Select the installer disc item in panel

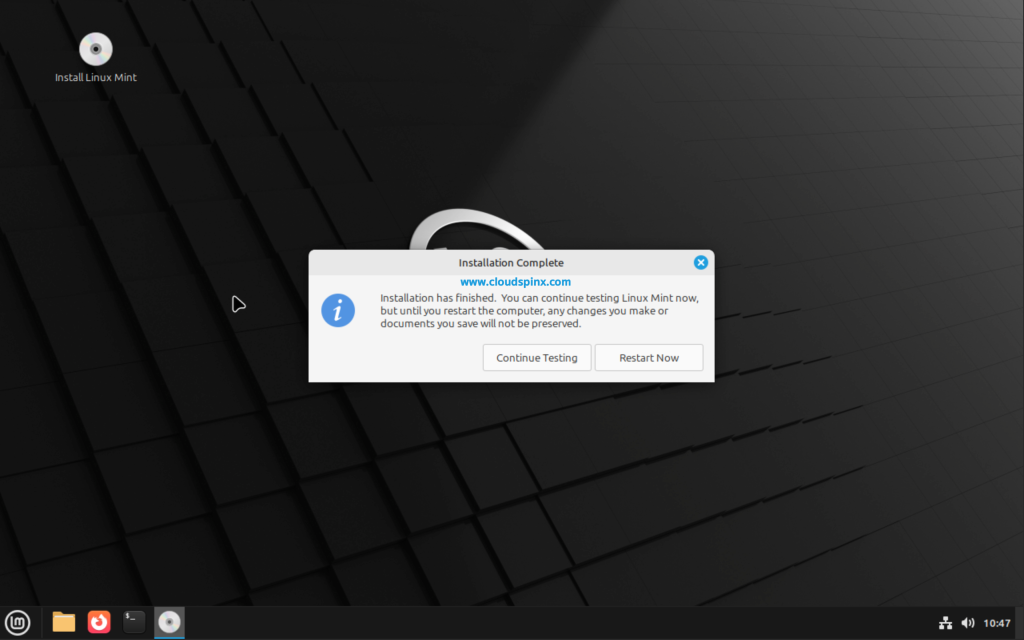169,622
